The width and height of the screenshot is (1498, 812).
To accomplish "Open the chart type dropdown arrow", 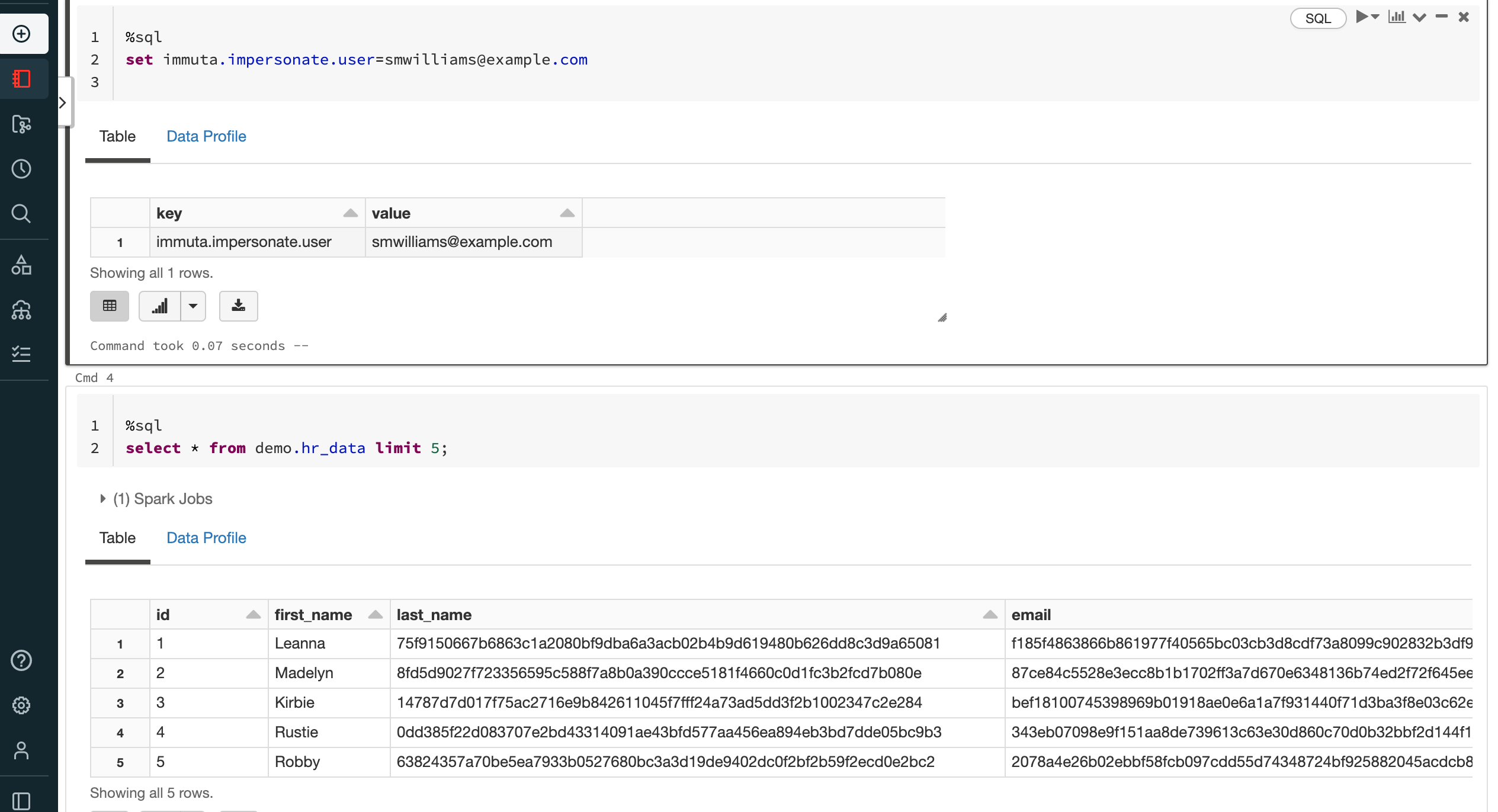I will 193,306.
